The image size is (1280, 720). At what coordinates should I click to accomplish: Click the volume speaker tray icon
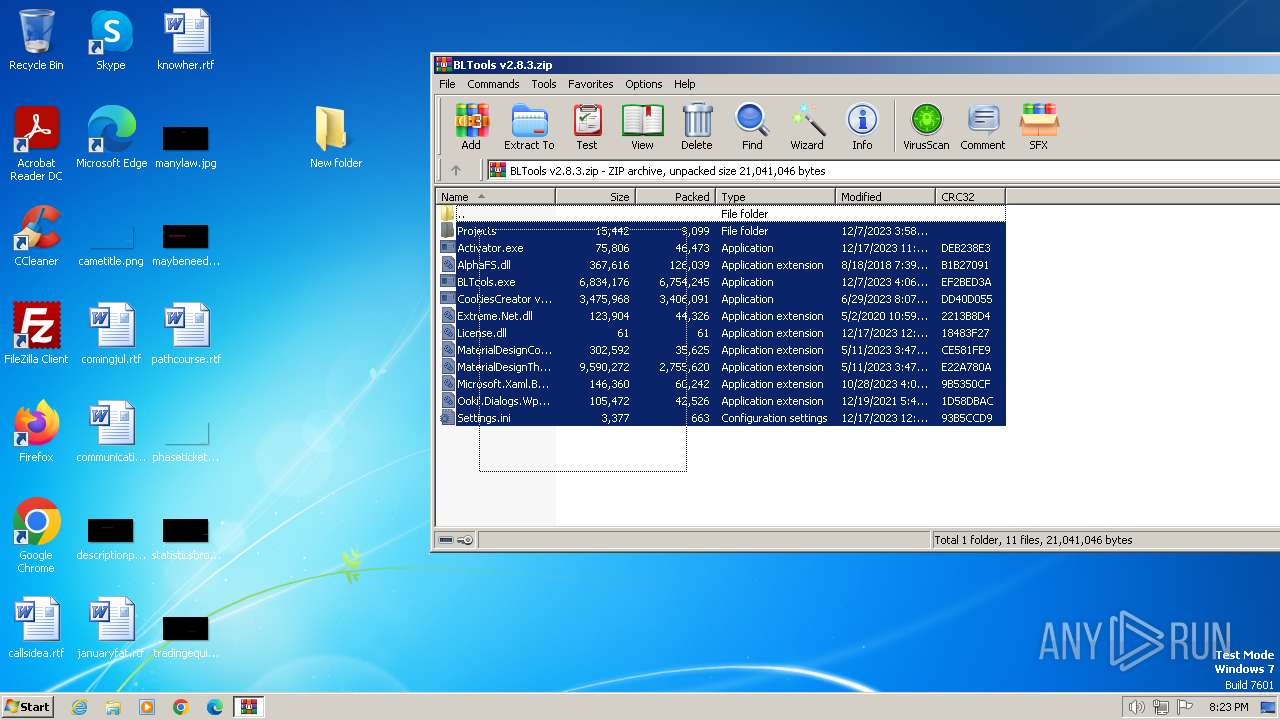1136,707
